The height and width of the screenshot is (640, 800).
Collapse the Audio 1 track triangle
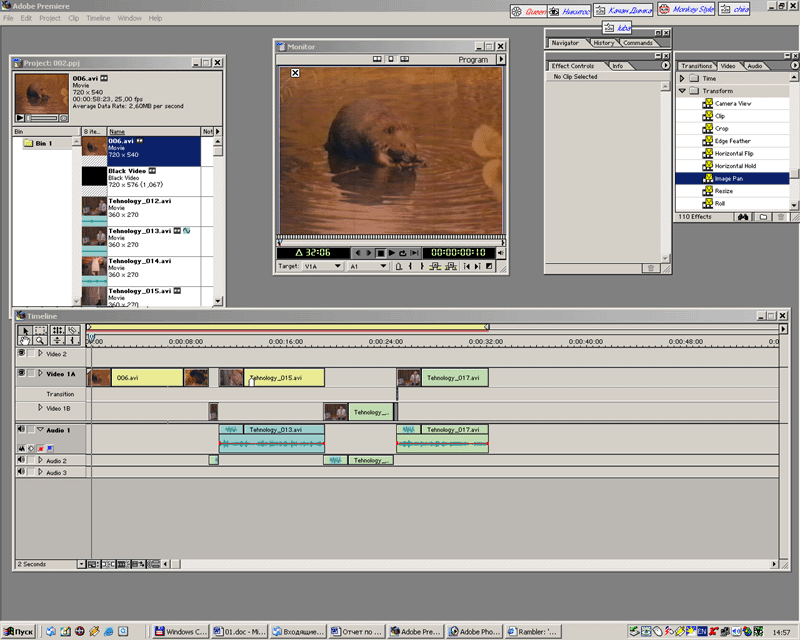pyautogui.click(x=40, y=430)
